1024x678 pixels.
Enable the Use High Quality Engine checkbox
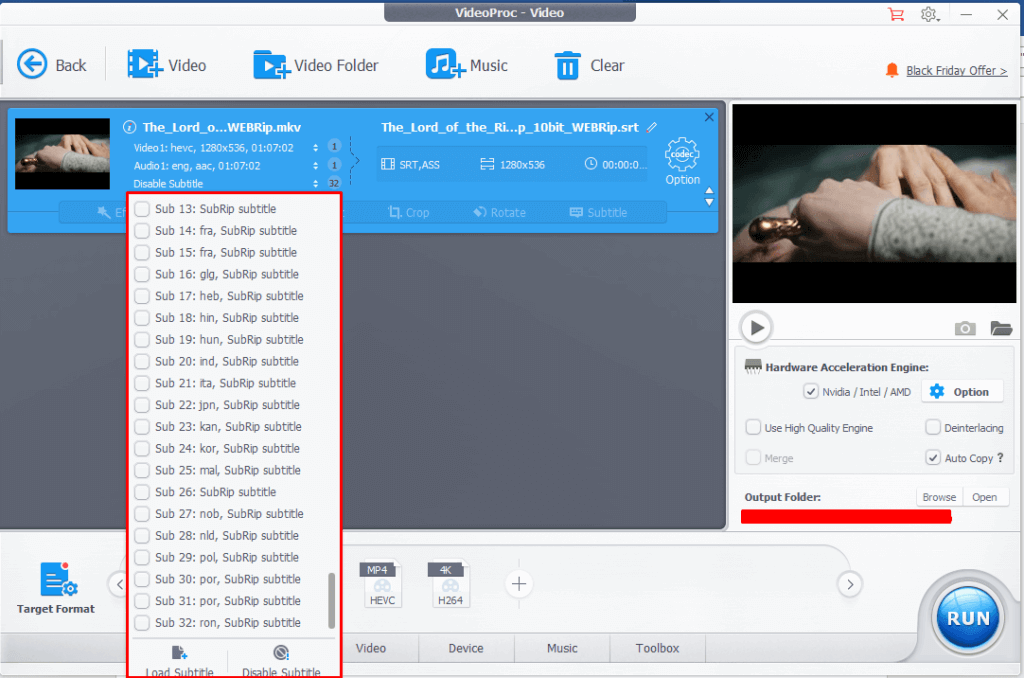(x=753, y=428)
